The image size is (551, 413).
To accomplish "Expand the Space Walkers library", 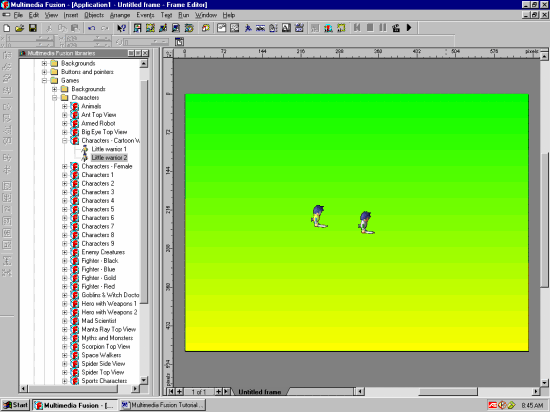I will tap(65, 355).
